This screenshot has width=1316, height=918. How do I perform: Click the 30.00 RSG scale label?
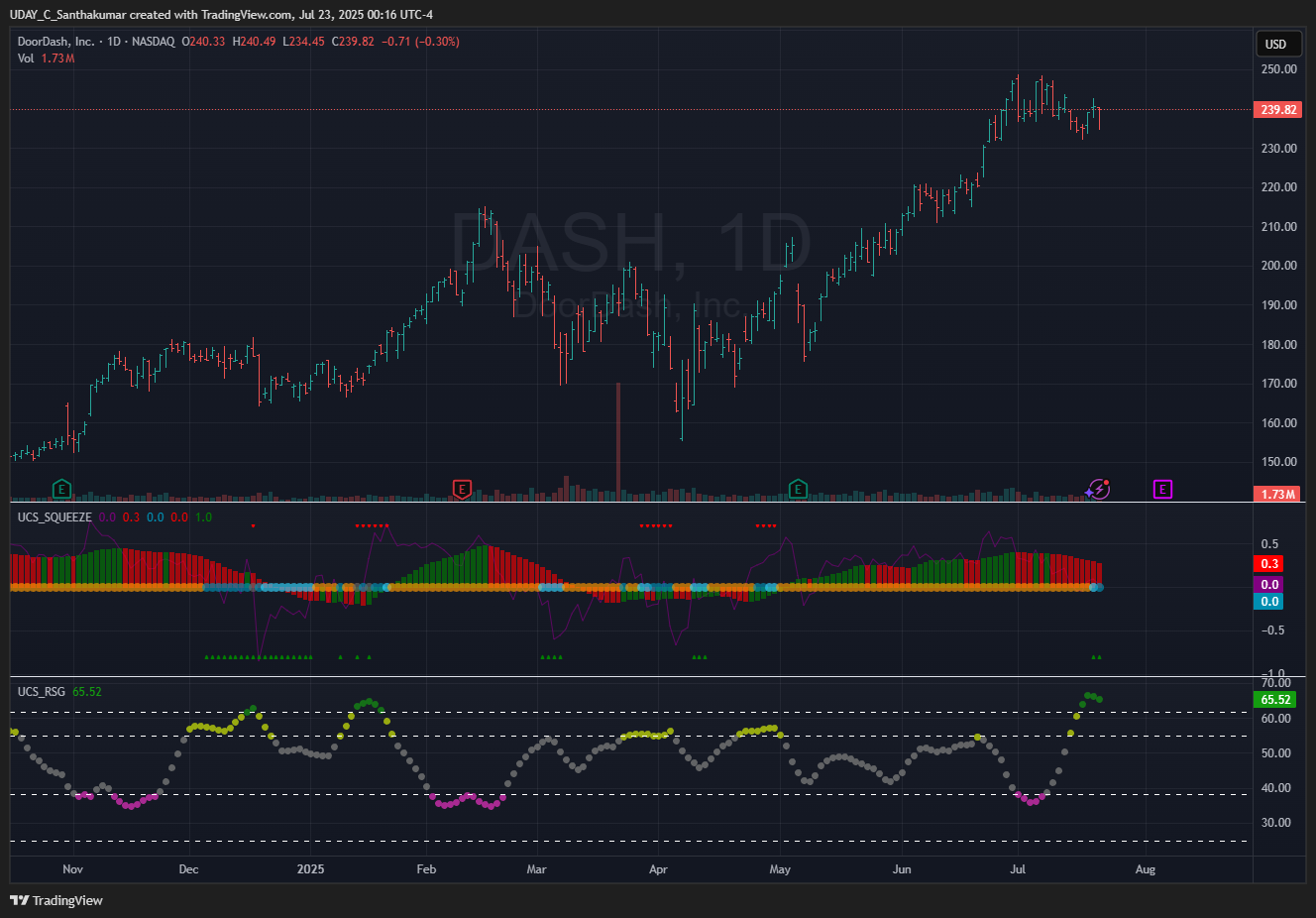tap(1276, 823)
